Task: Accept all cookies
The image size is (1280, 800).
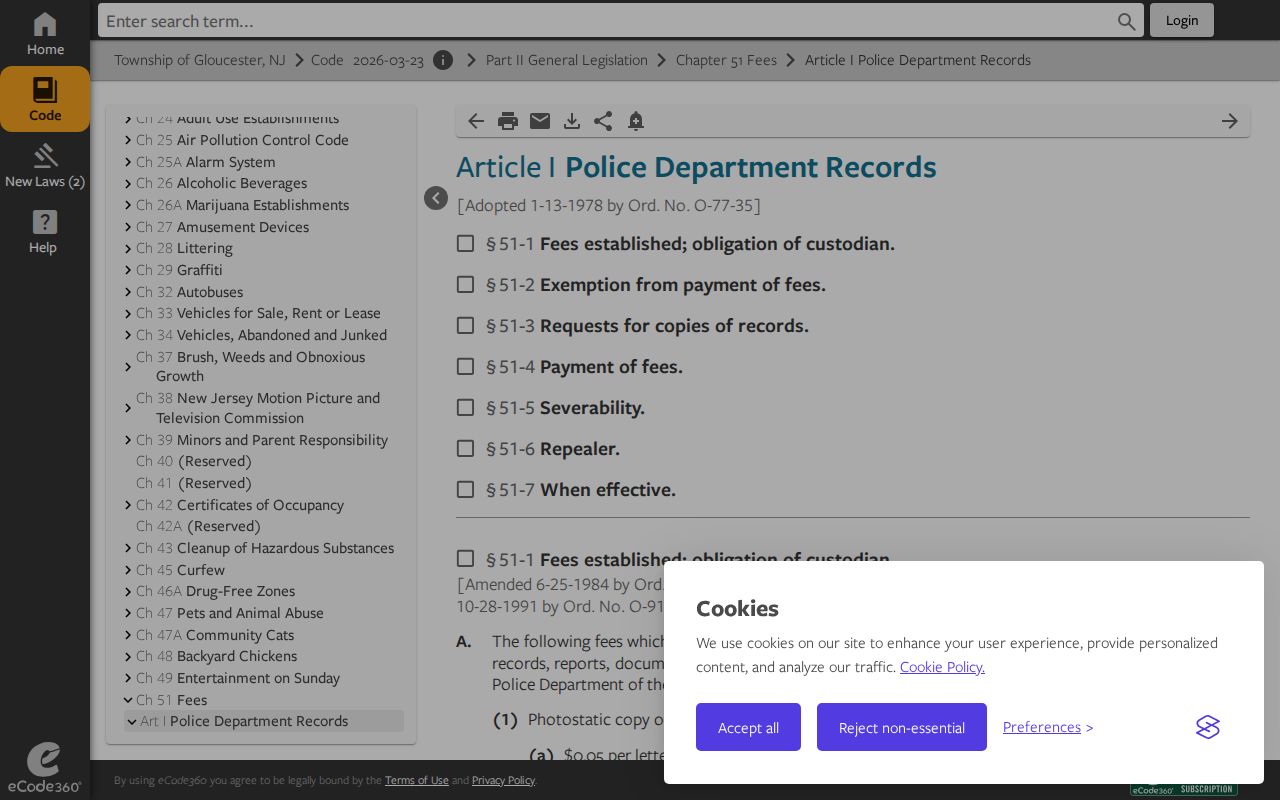Action: tap(748, 727)
